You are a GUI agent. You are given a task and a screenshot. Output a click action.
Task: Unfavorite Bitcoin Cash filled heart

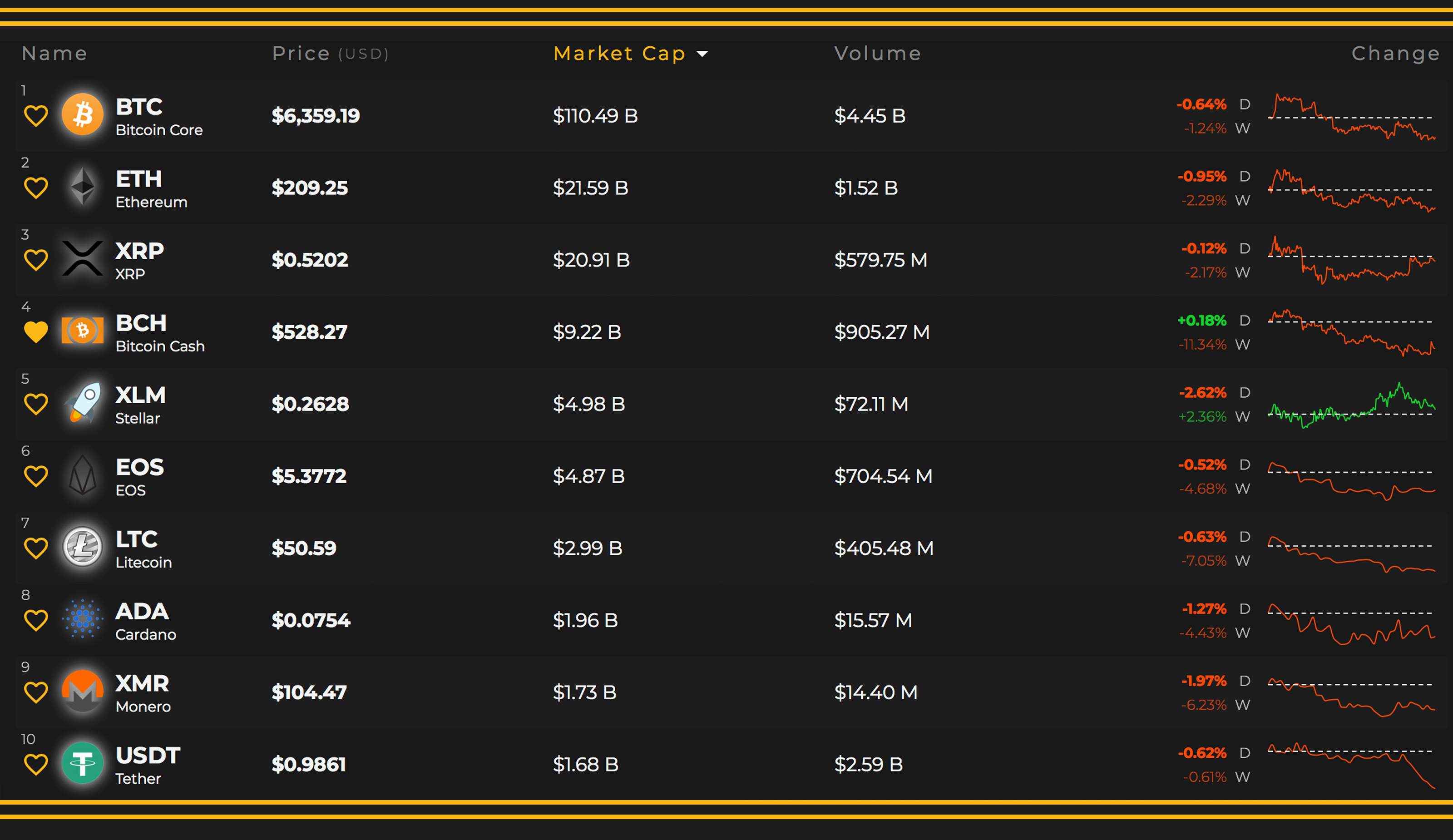[x=36, y=331]
